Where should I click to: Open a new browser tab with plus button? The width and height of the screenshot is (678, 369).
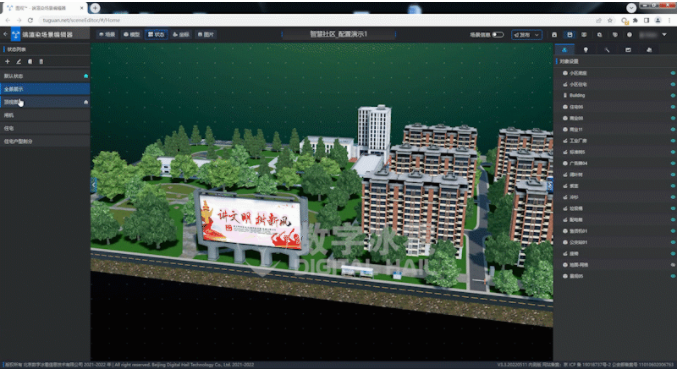(95, 8)
